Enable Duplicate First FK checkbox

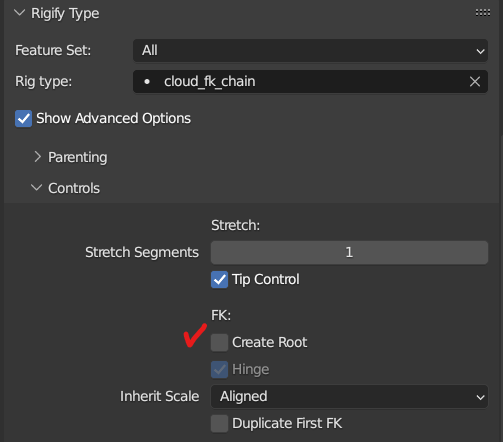click(x=219, y=424)
